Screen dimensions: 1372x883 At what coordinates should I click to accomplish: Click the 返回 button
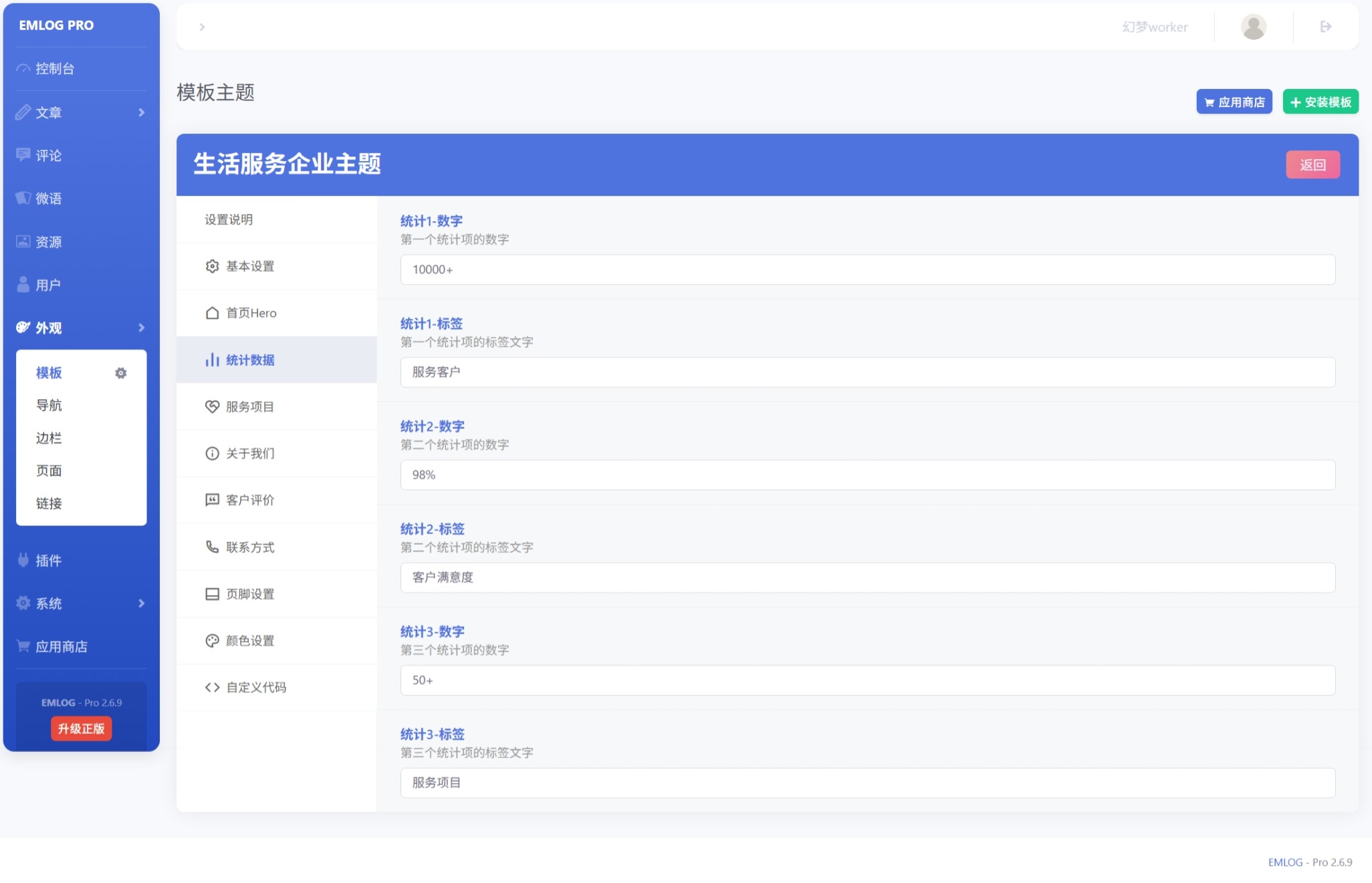point(1312,164)
